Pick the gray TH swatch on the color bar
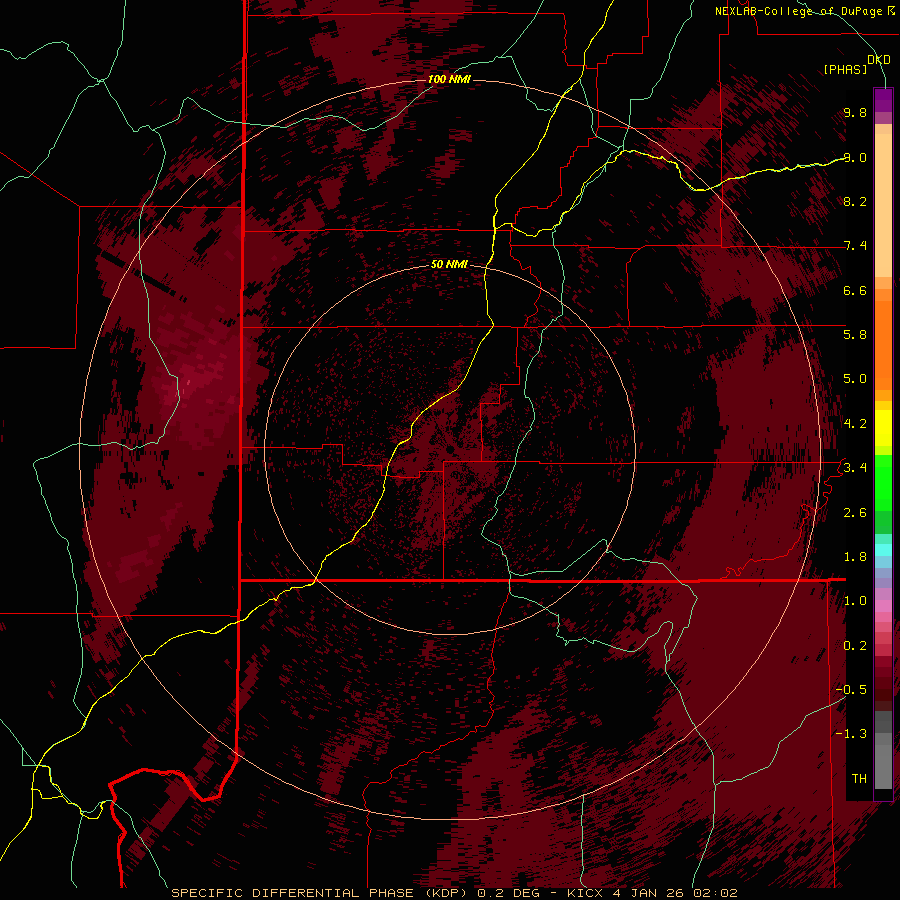The image size is (900, 900). 883,769
